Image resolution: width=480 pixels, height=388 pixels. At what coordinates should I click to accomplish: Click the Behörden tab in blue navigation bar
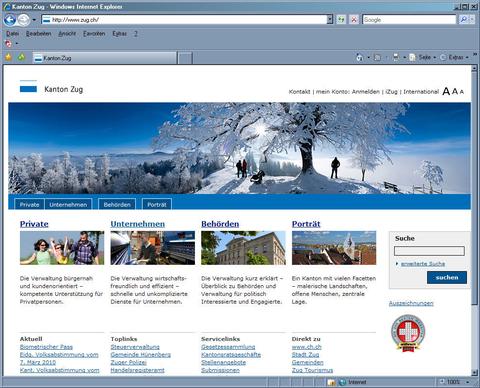pyautogui.click(x=117, y=204)
